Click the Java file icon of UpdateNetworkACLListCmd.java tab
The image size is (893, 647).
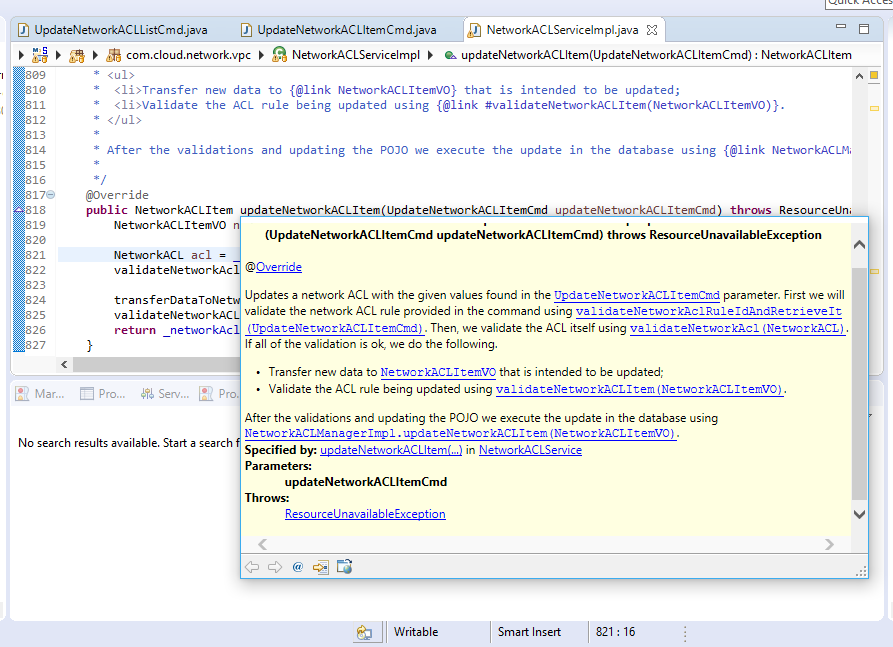[23, 30]
